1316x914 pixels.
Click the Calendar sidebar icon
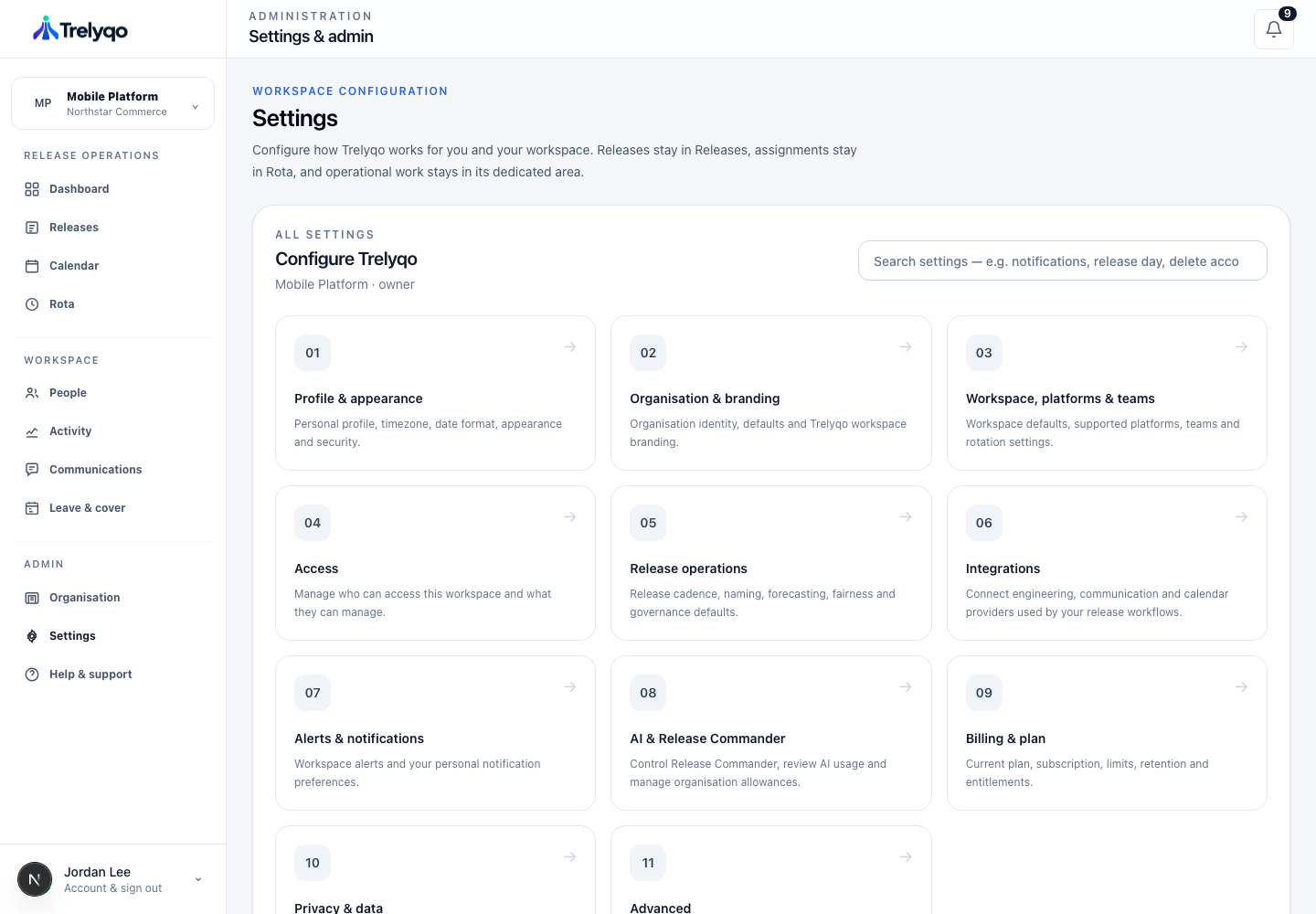32,266
